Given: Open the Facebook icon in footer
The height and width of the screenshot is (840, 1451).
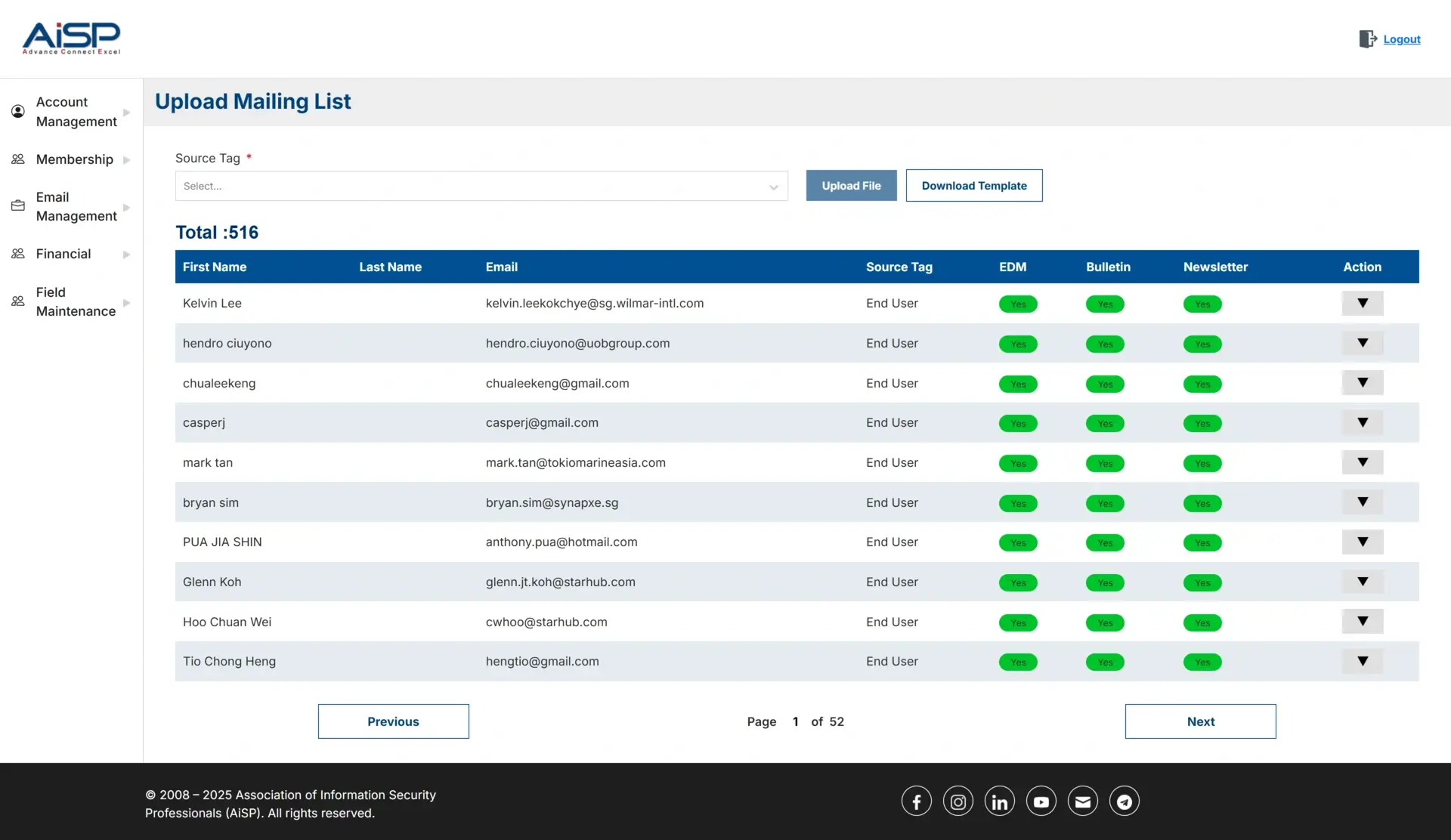Looking at the screenshot, I should 916,801.
